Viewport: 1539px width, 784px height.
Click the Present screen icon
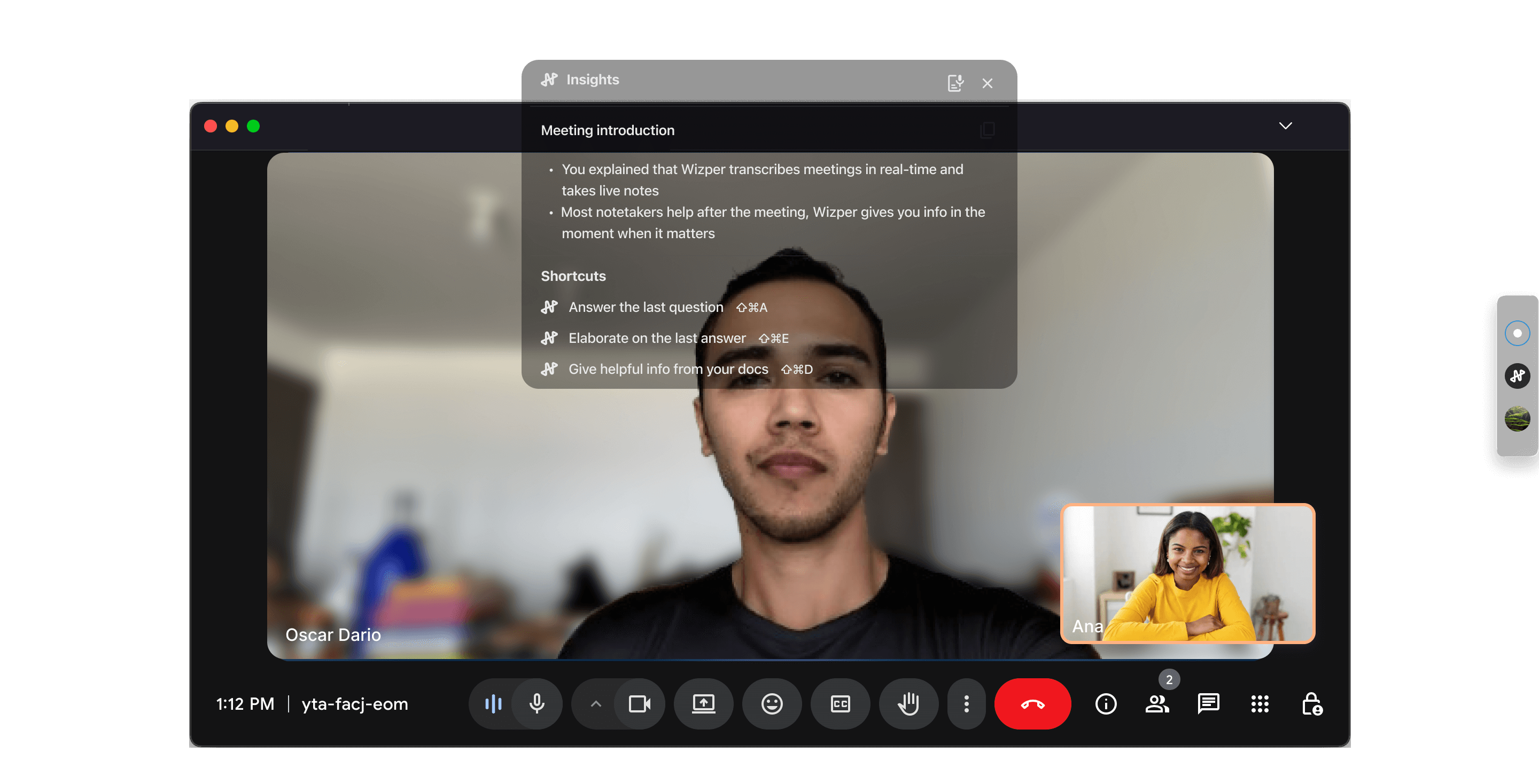coord(703,703)
